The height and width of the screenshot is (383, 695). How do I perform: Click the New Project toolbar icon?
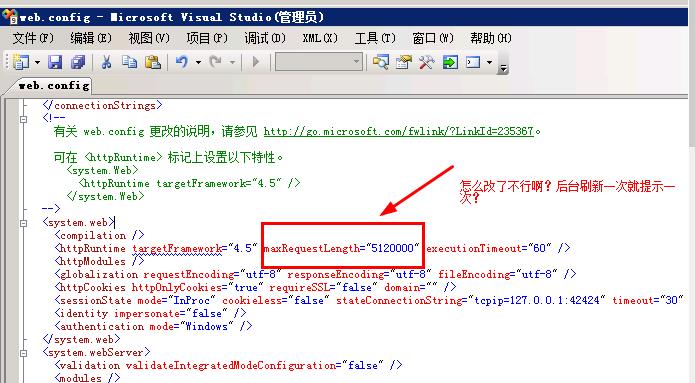[20, 62]
